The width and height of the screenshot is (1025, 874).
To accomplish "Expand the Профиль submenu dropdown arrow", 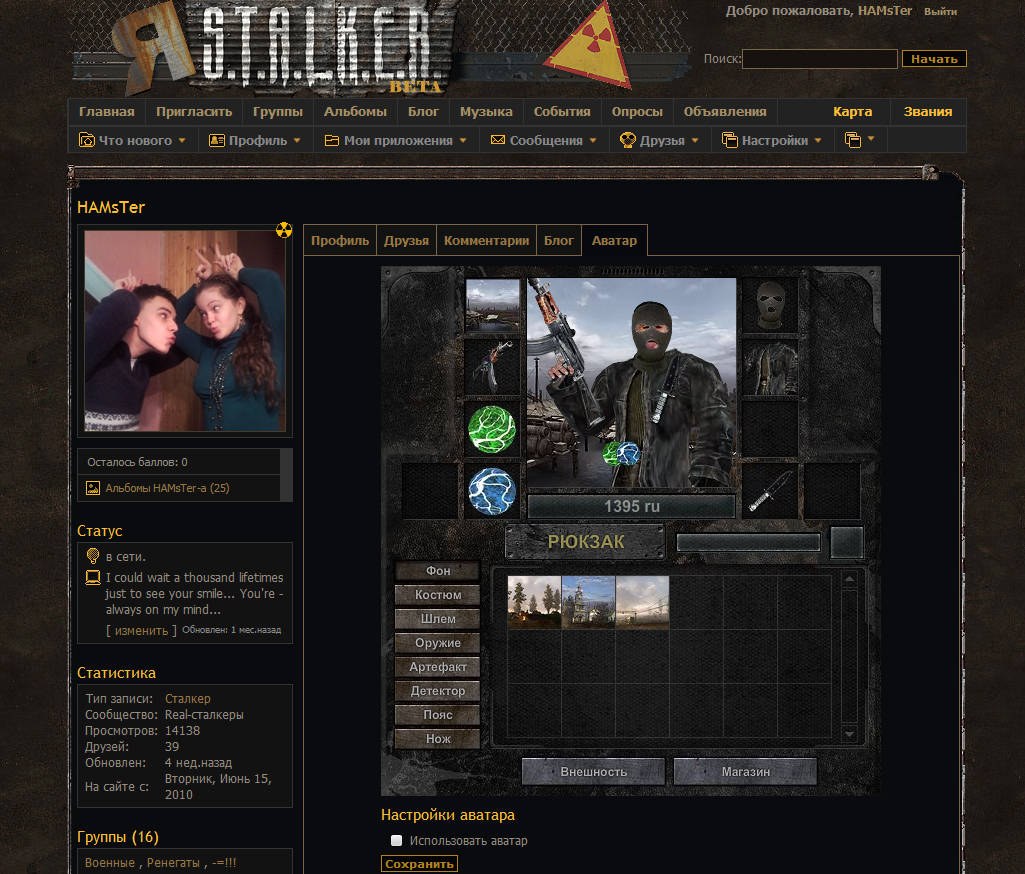I will click(297, 140).
